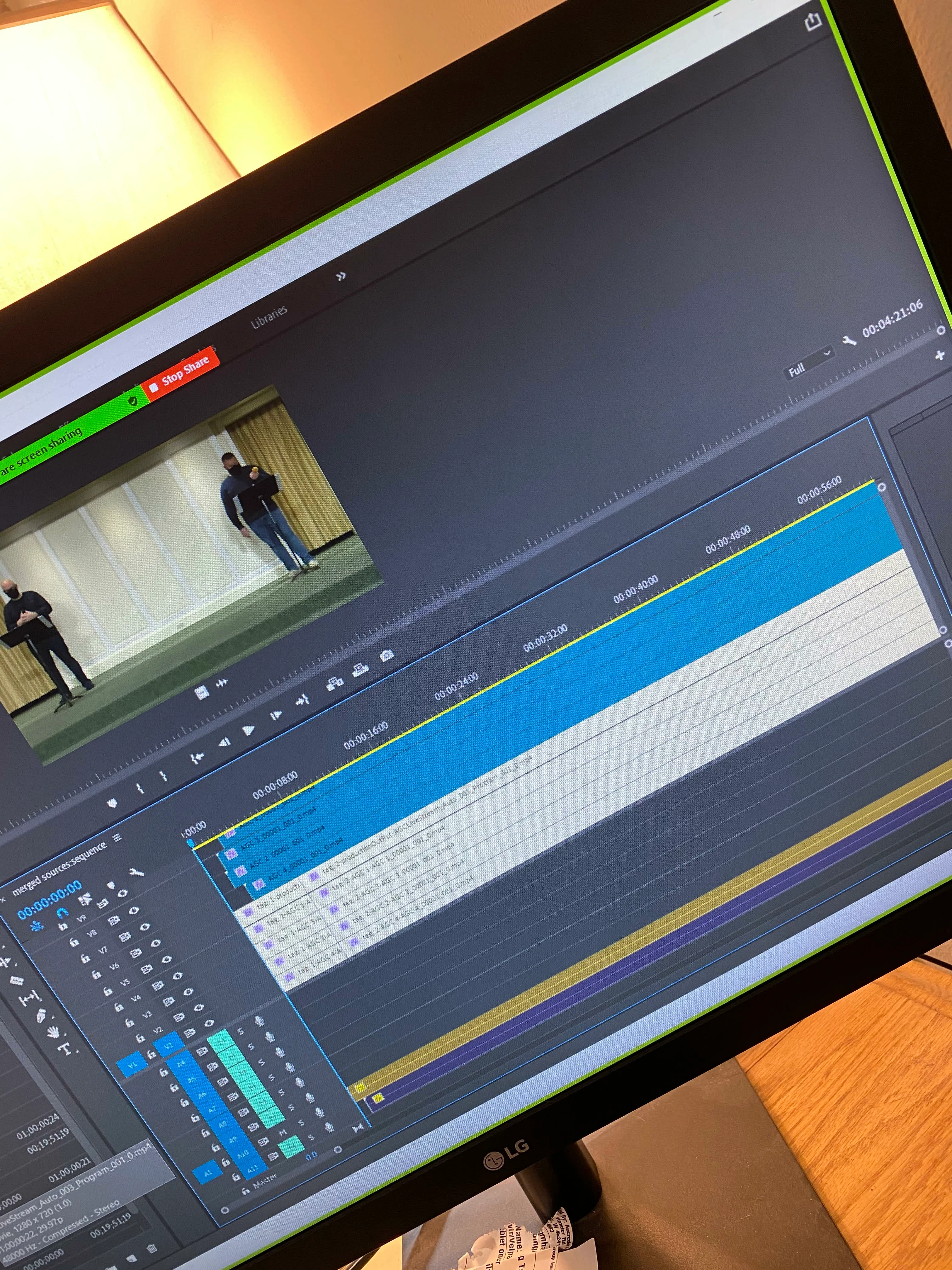
Task: Click the Go to In point icon
Action: pyautogui.click(x=197, y=758)
